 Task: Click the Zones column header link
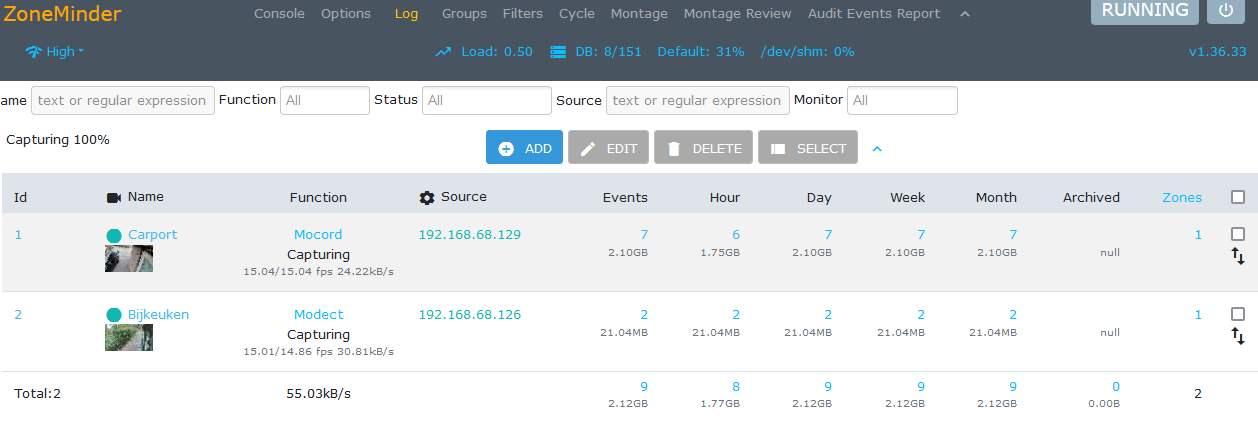pos(1182,198)
